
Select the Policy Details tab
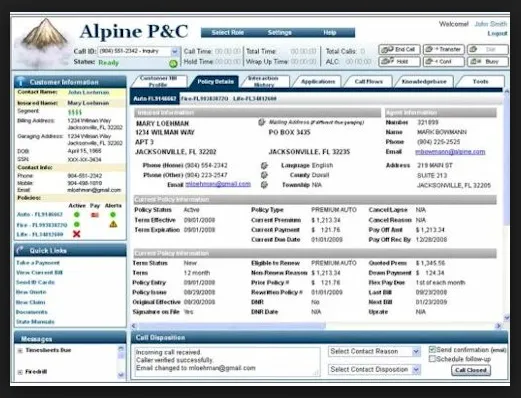(215, 82)
